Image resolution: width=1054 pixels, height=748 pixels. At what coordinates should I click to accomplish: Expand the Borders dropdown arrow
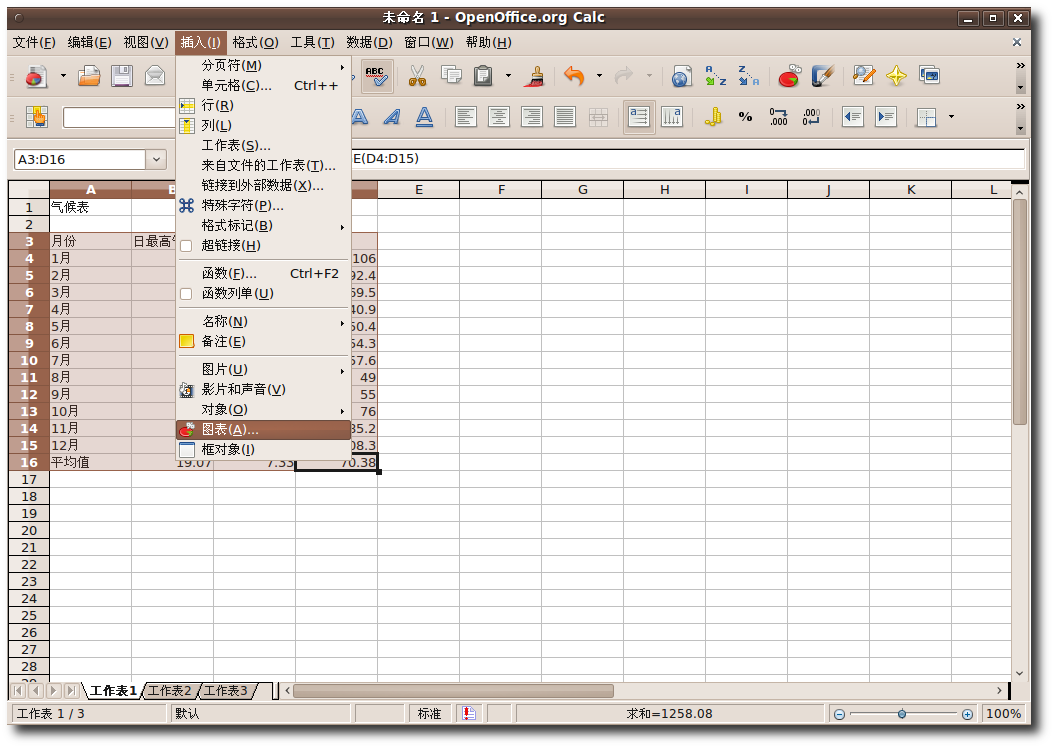(x=951, y=117)
